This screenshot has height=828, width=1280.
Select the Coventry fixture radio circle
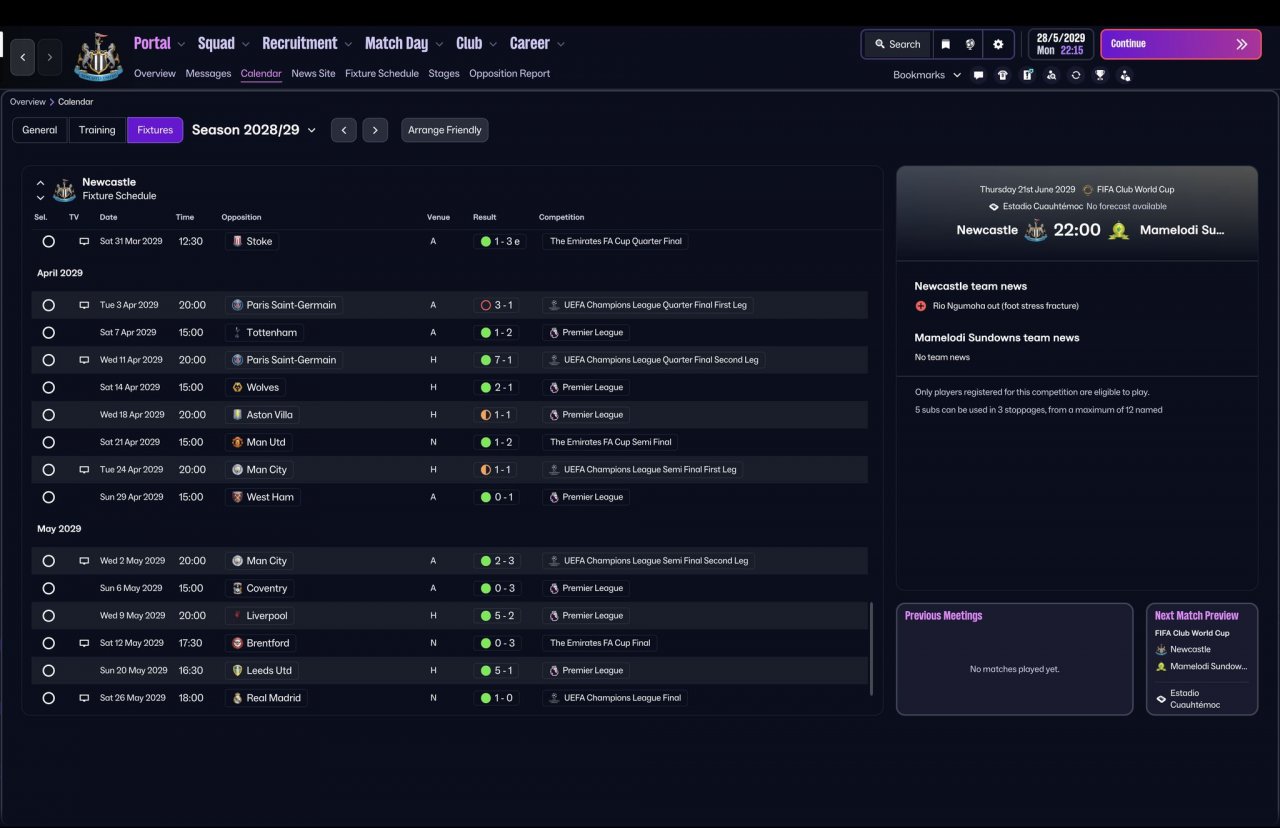[48, 588]
